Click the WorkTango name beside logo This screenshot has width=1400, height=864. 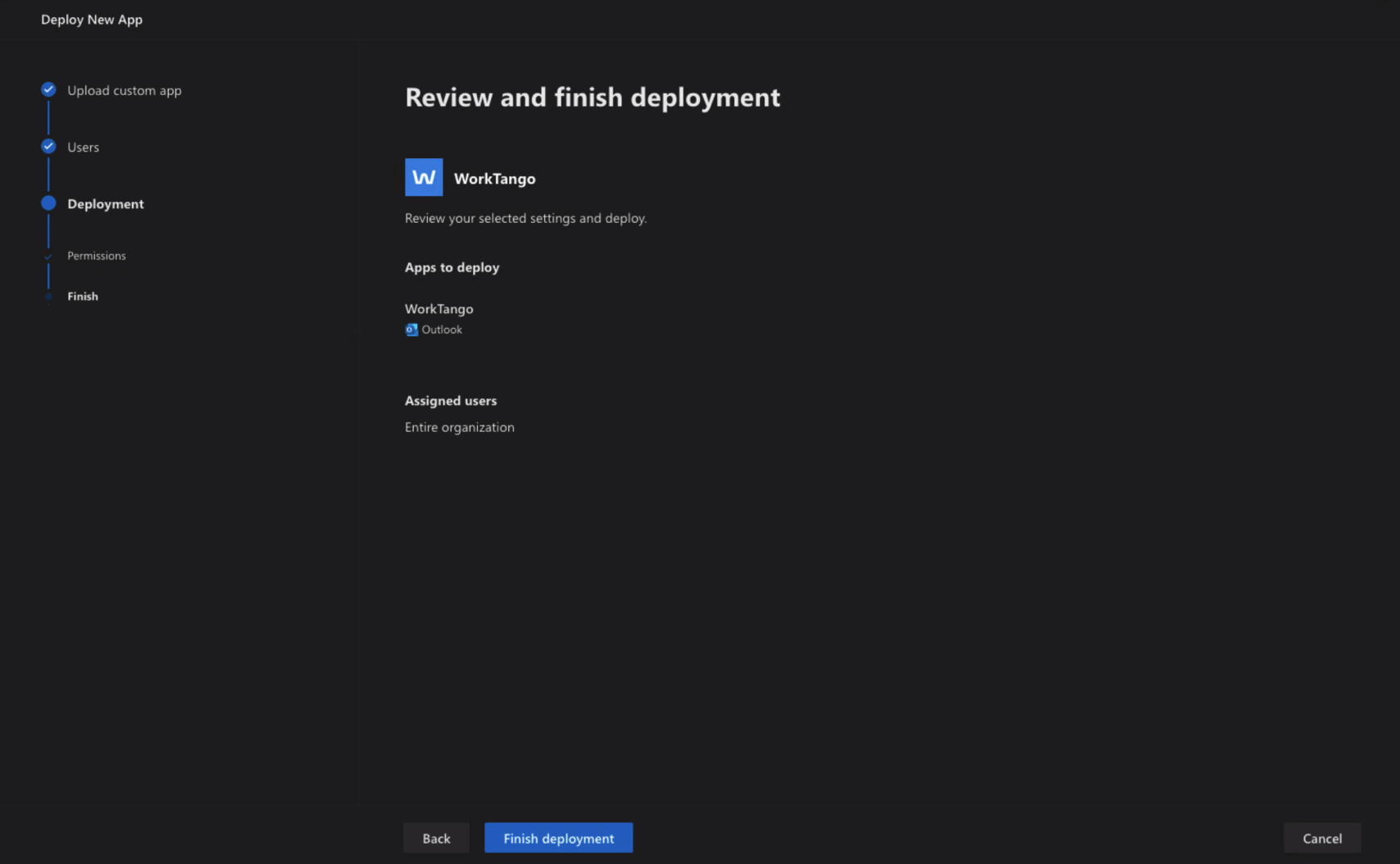(494, 179)
